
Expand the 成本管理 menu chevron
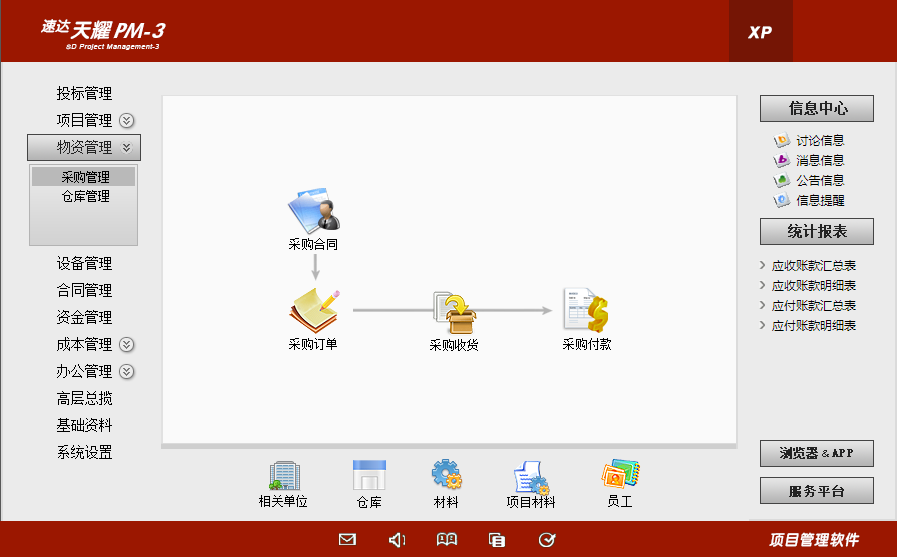point(127,345)
